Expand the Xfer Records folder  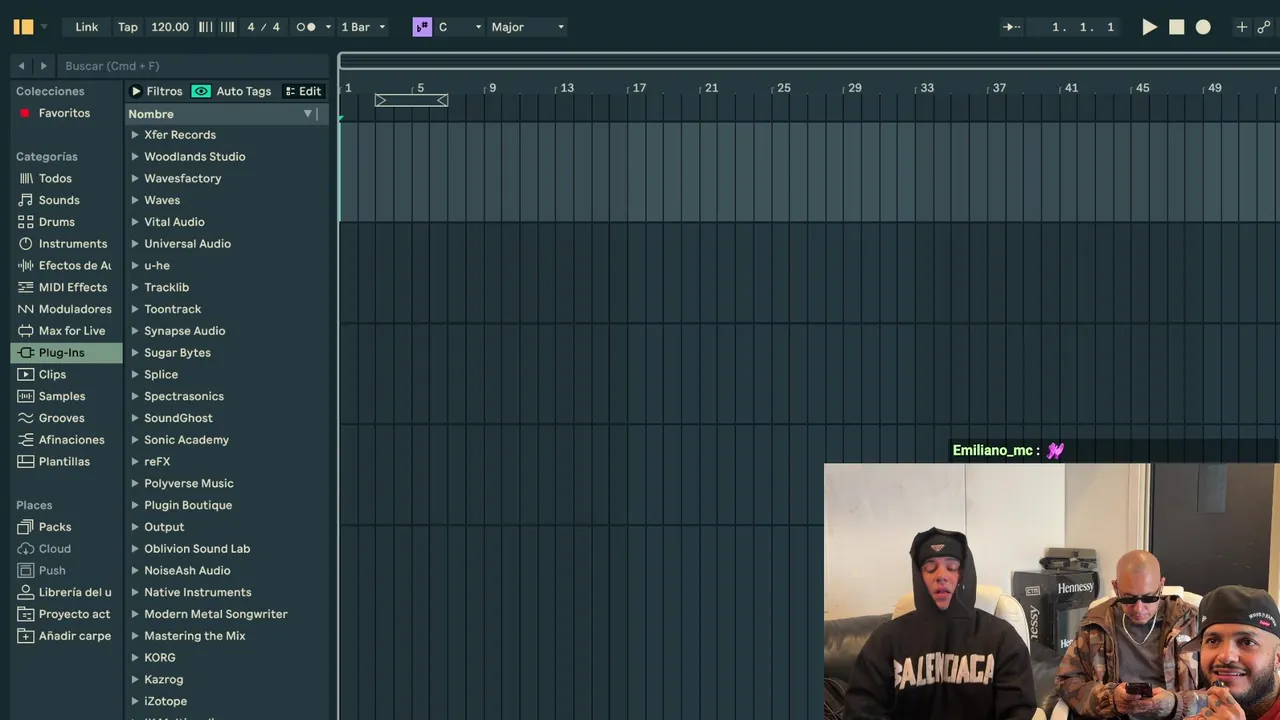pyautogui.click(x=135, y=135)
